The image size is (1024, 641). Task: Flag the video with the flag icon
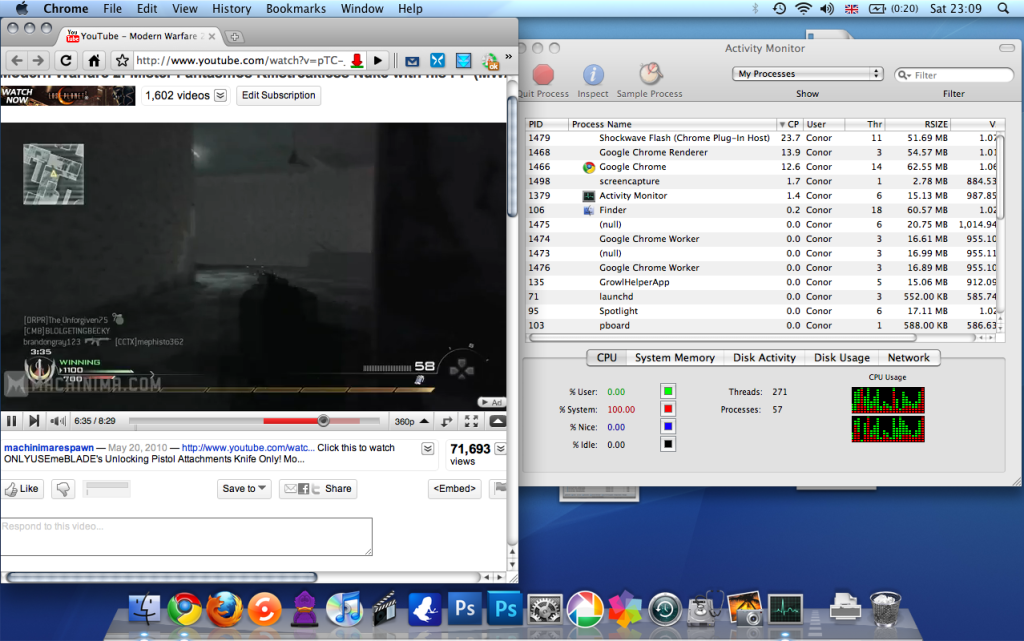coord(500,488)
